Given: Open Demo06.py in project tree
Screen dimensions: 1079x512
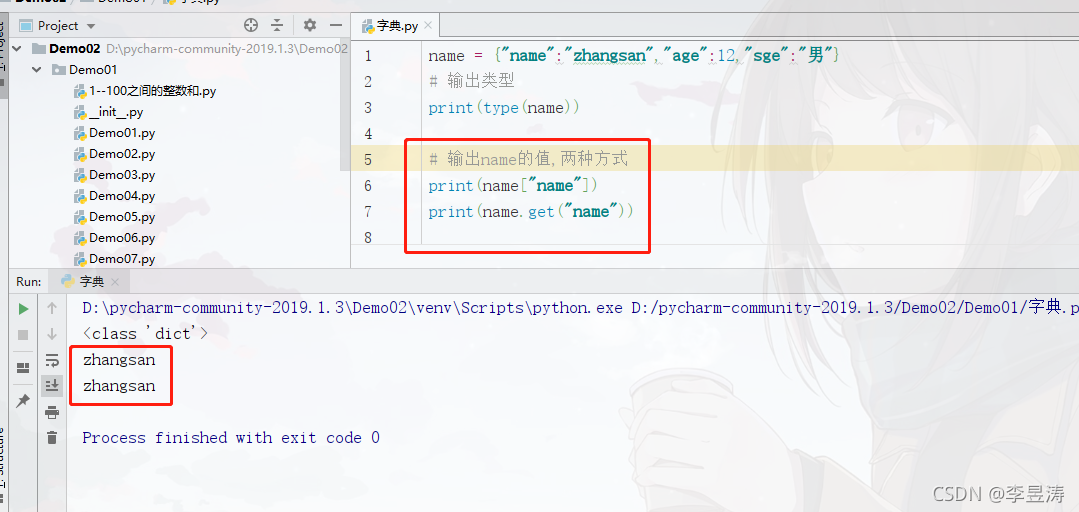Looking at the screenshot, I should 122,237.
